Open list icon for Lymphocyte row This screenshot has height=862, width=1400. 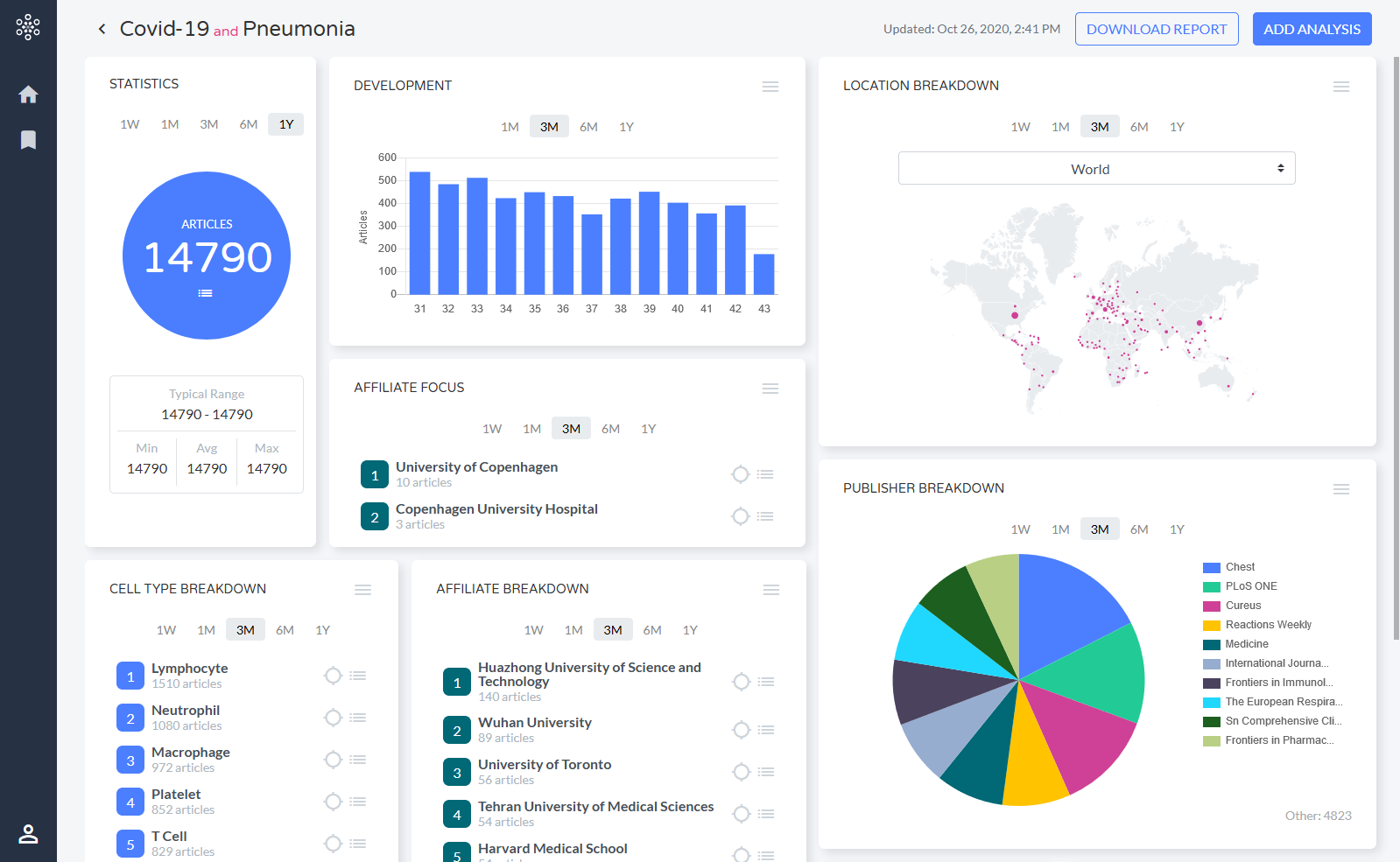357,676
